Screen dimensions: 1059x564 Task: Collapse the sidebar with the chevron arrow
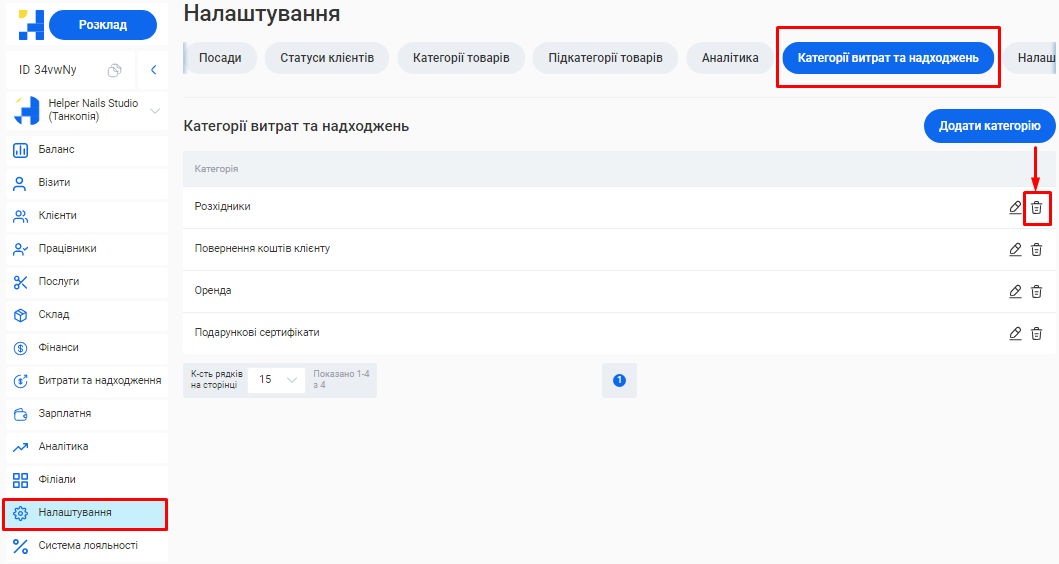(153, 70)
